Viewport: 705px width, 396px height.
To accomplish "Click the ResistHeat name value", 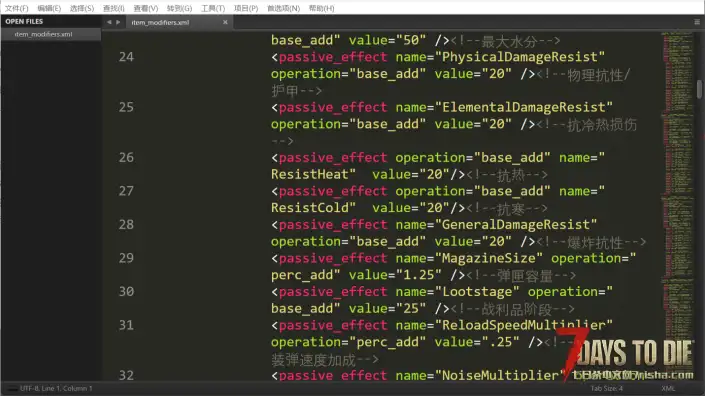I will pyautogui.click(x=313, y=174).
